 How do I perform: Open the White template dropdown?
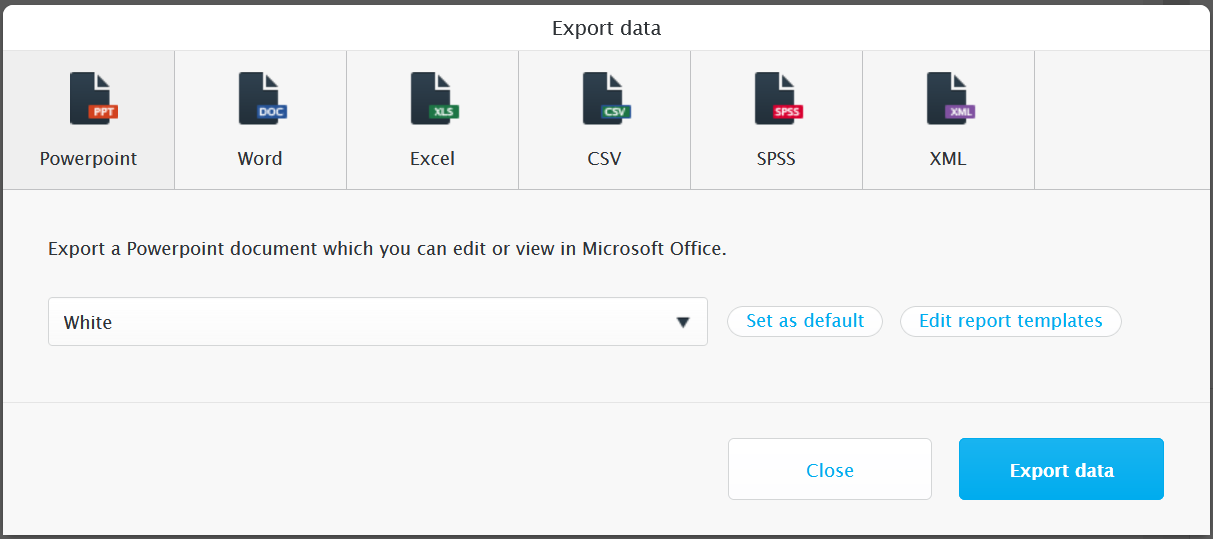click(378, 322)
